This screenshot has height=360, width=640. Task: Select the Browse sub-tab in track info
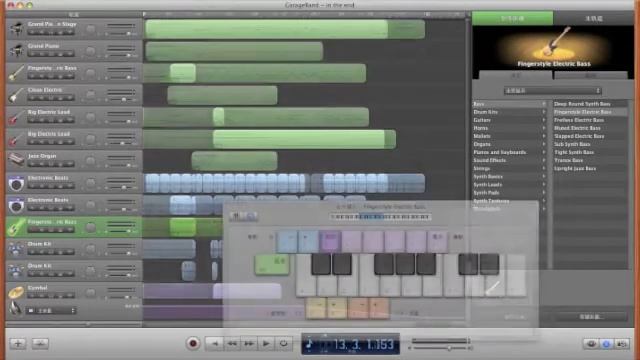tap(516, 75)
